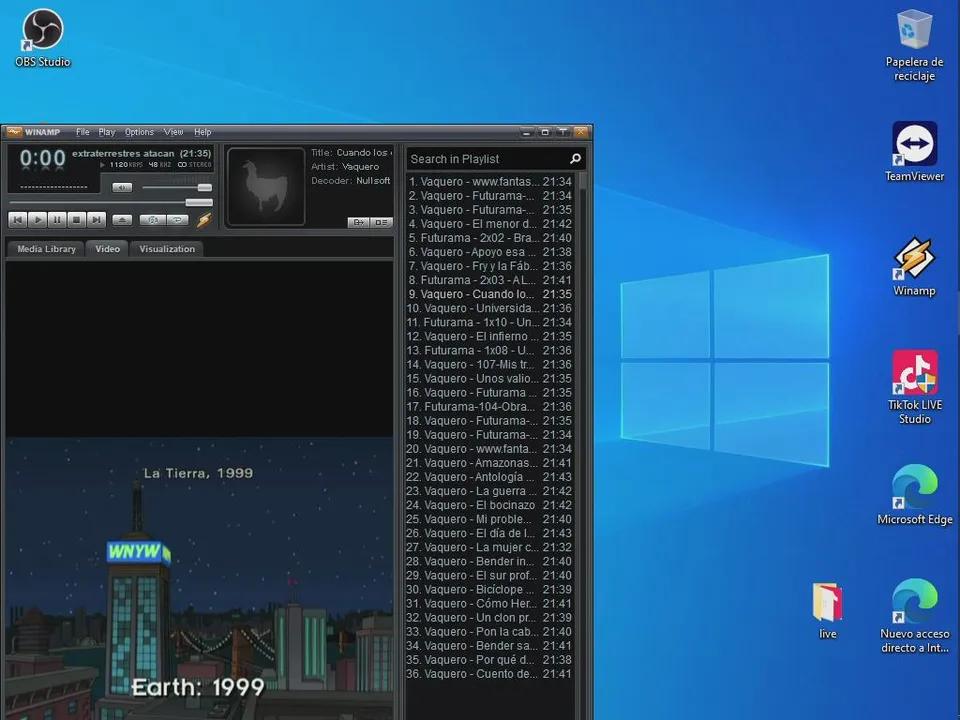Screen dimensions: 960x720
Task: Open TikTok LIVE Studio desktop shortcut
Action: (914, 386)
